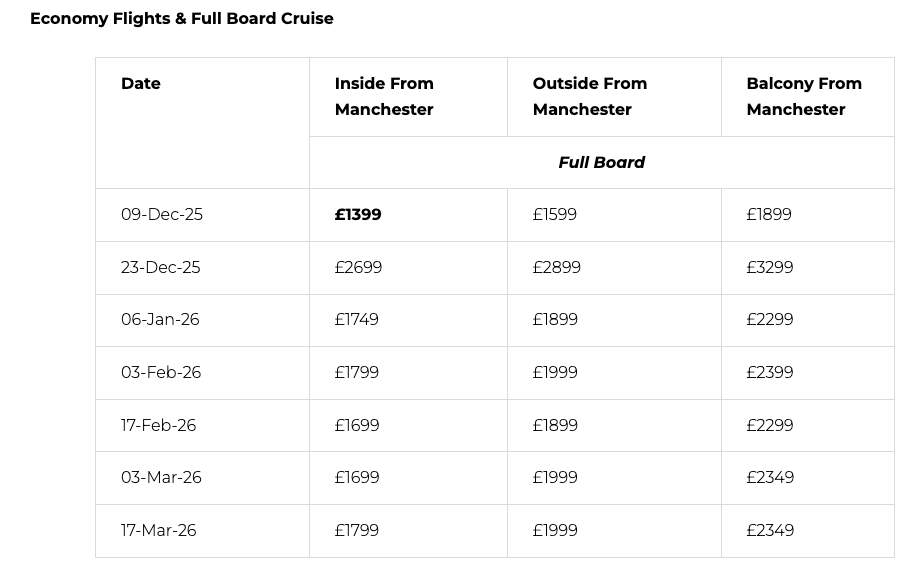Click the £2699 inside price

point(358,268)
